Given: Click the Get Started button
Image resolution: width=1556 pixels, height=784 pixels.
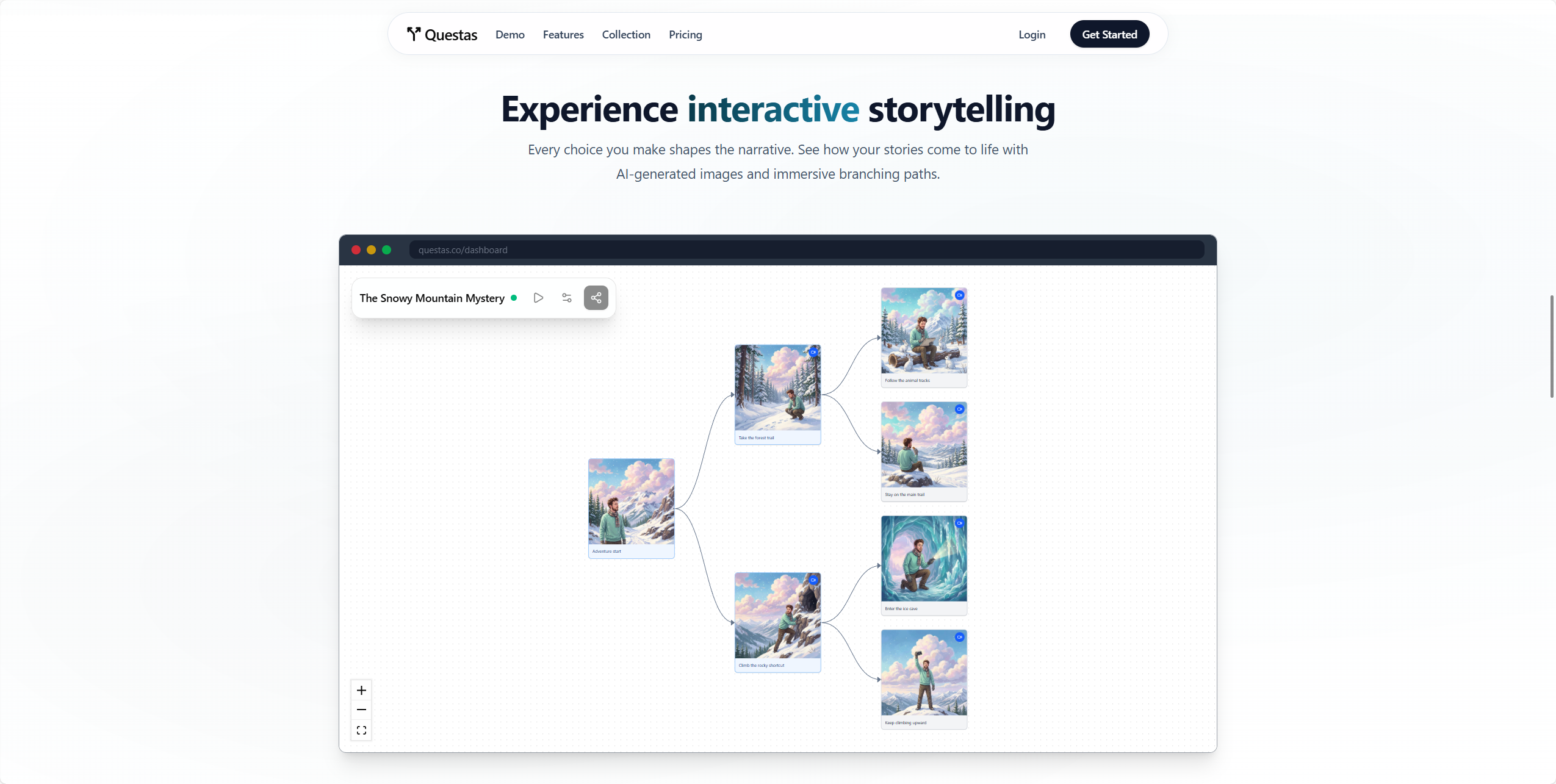Looking at the screenshot, I should [1109, 34].
